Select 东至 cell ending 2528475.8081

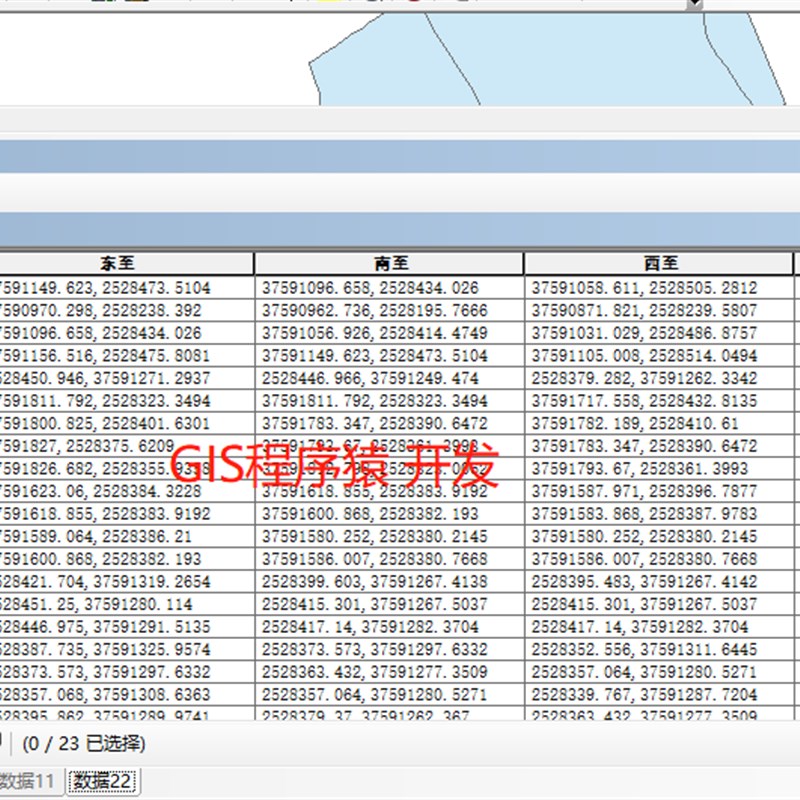point(127,356)
